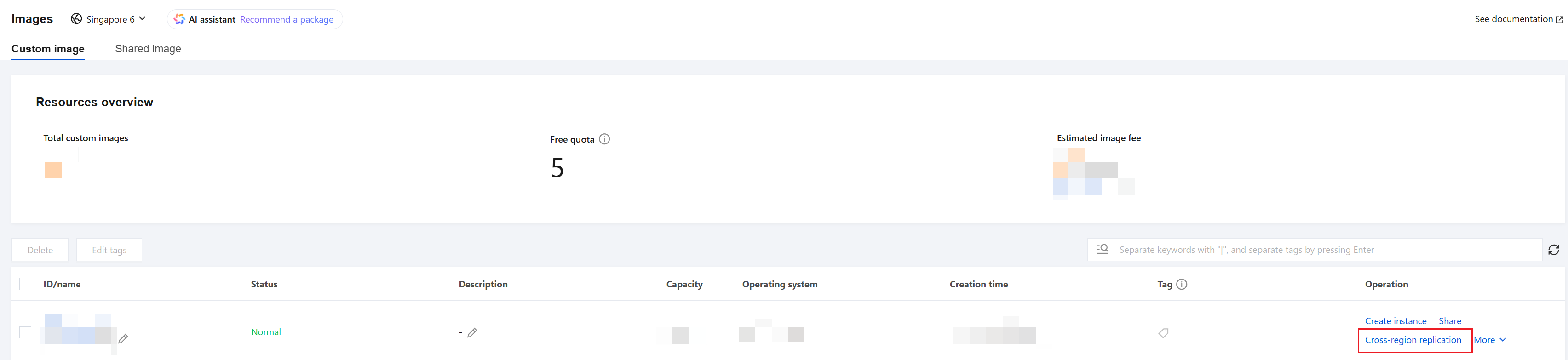Select the Custom image tab

[x=48, y=49]
